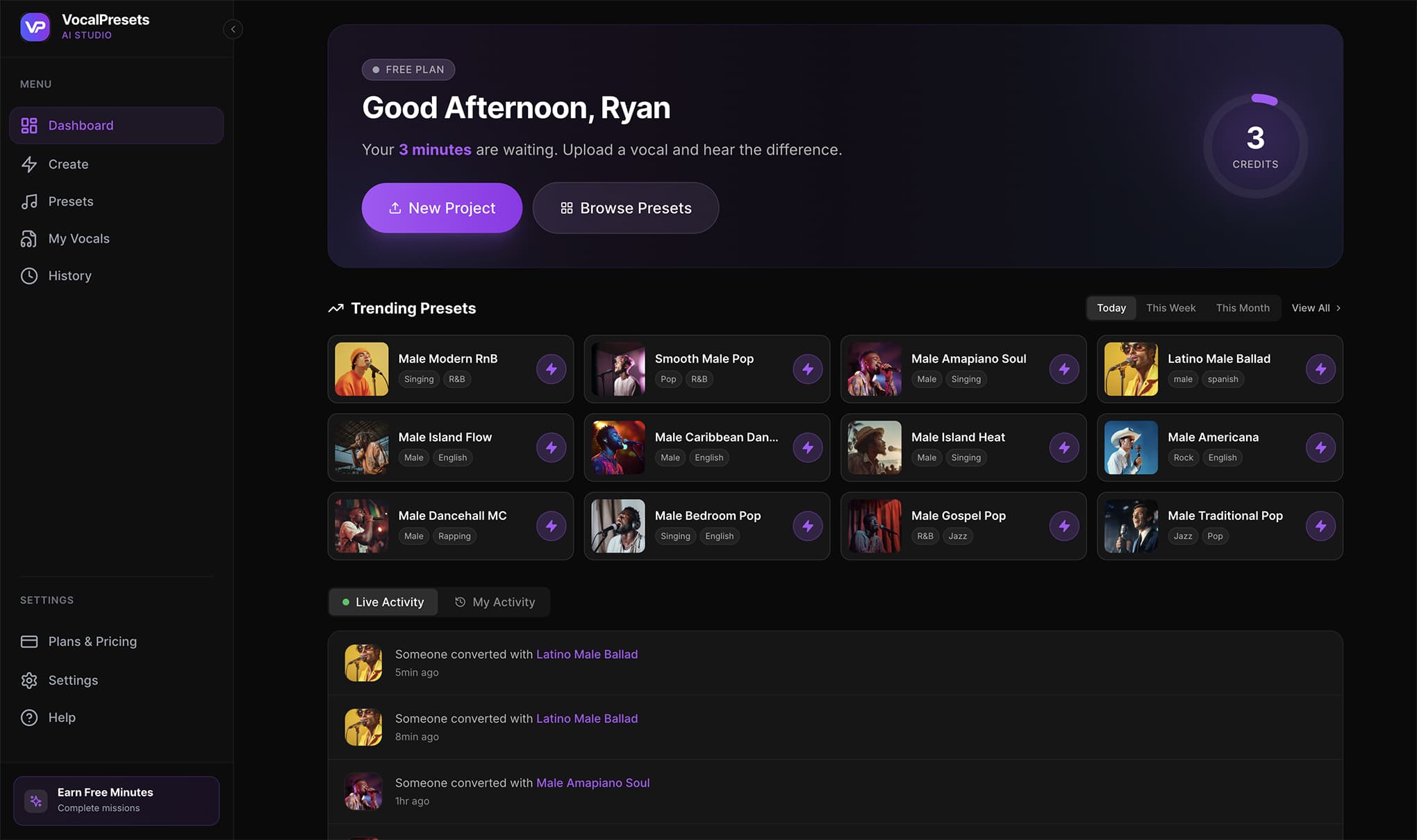Click the 3 credits progress ring
Image resolution: width=1417 pixels, height=840 pixels.
tap(1255, 146)
